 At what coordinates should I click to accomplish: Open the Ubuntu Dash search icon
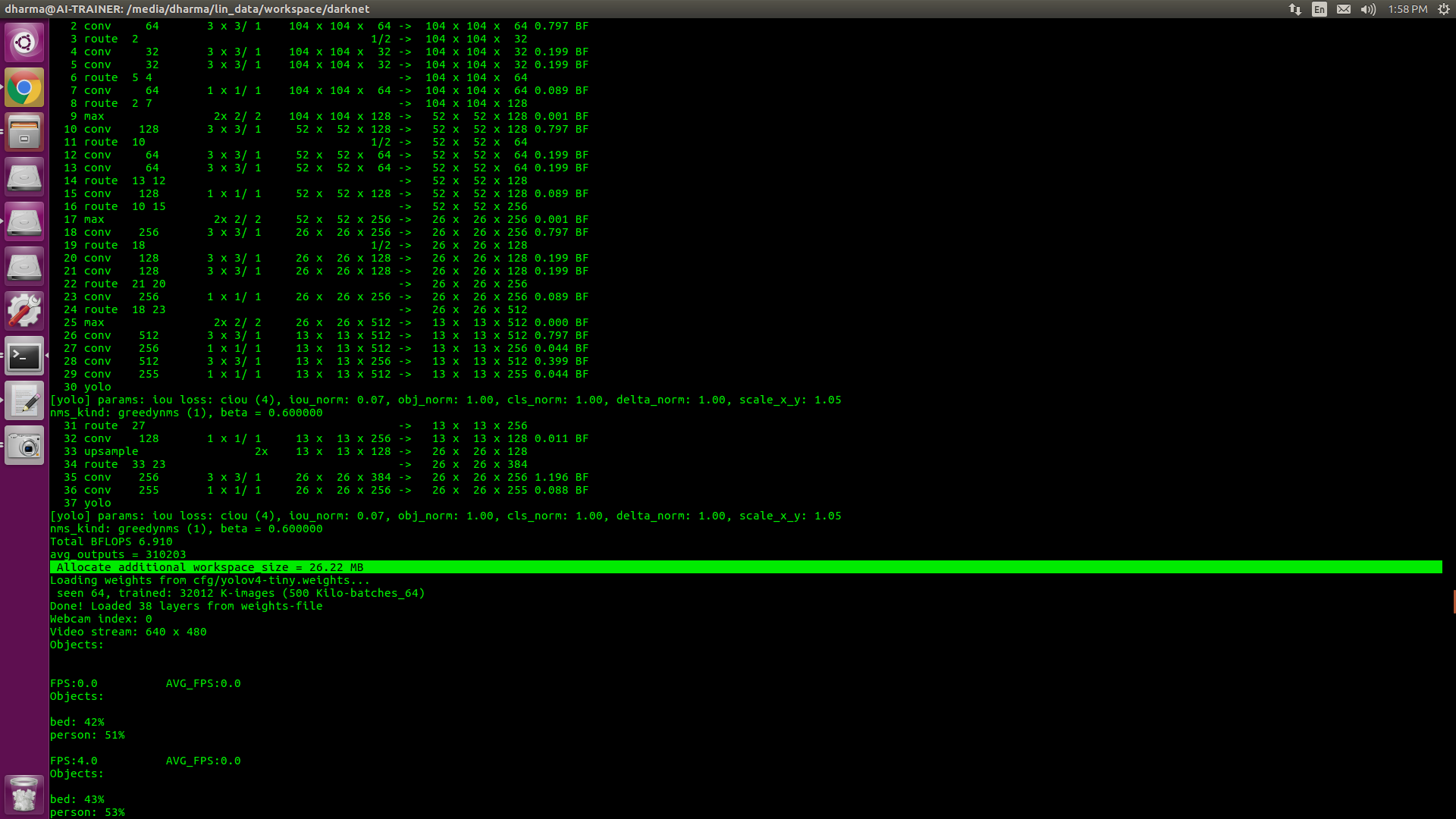coord(24,42)
